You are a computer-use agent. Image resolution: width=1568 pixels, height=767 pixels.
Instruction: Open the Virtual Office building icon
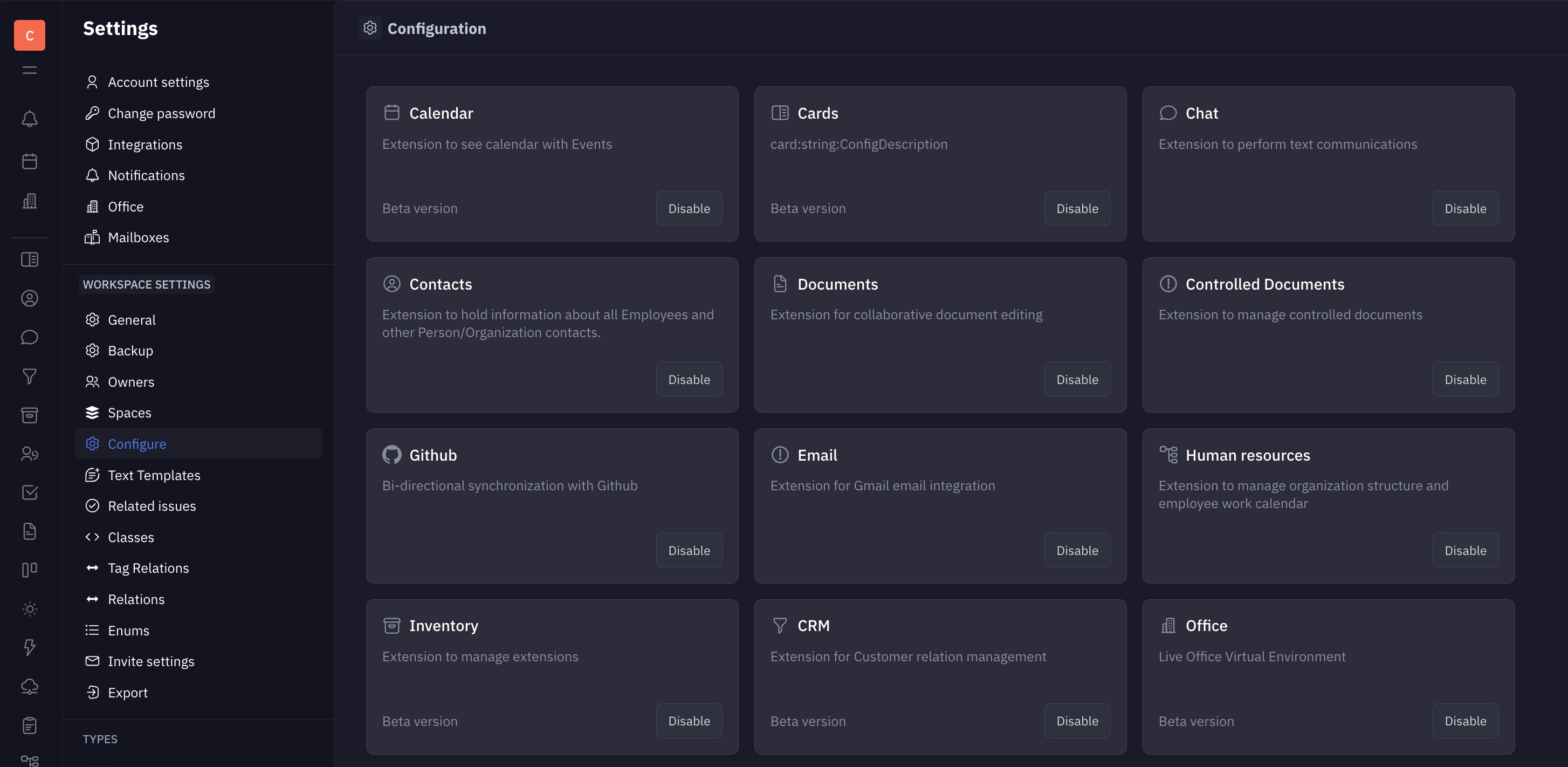pyautogui.click(x=29, y=201)
